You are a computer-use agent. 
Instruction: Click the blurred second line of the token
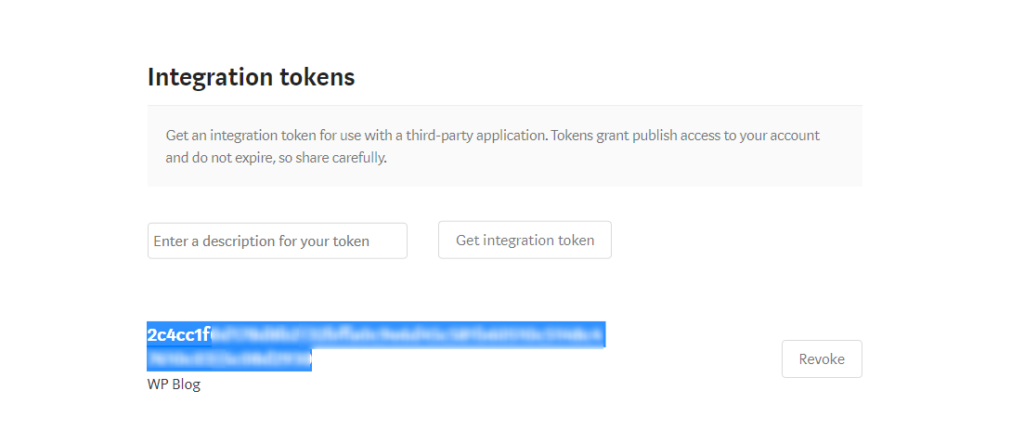click(x=230, y=358)
